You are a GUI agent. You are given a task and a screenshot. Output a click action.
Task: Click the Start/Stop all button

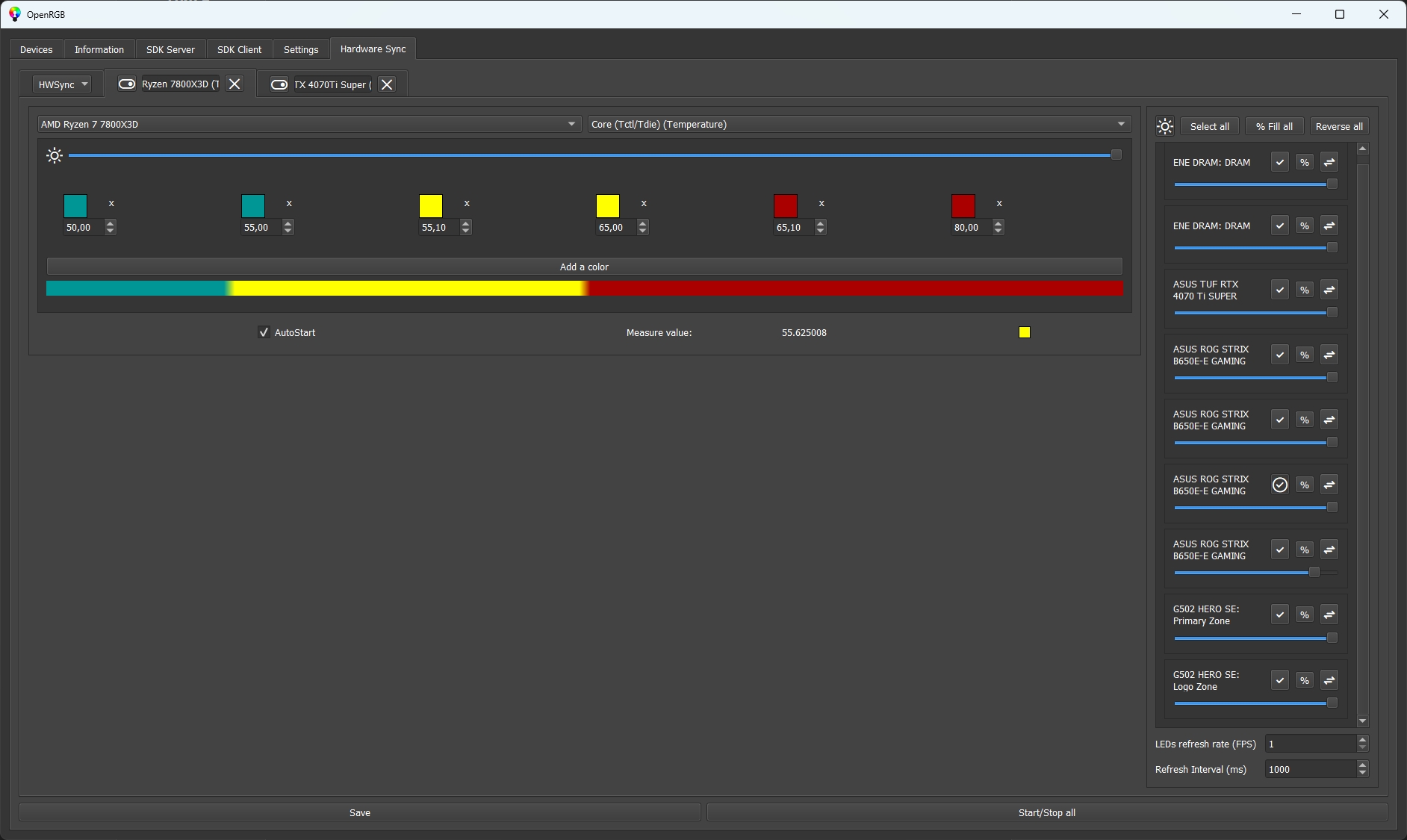[1046, 812]
